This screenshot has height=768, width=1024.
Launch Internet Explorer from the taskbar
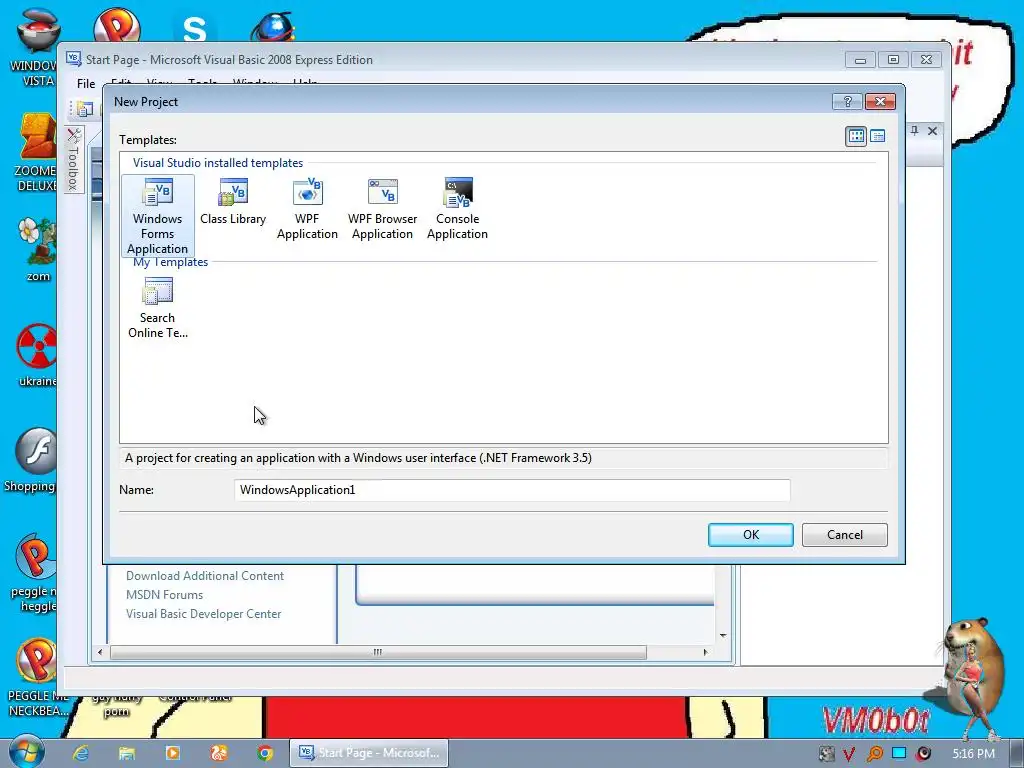pyautogui.click(x=80, y=753)
